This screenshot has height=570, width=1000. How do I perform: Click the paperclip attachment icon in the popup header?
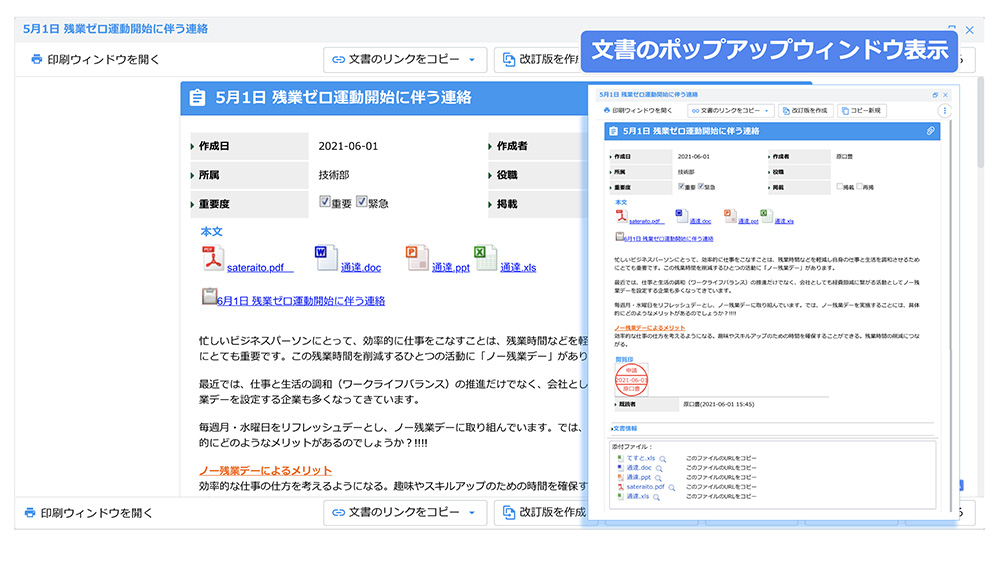930,131
